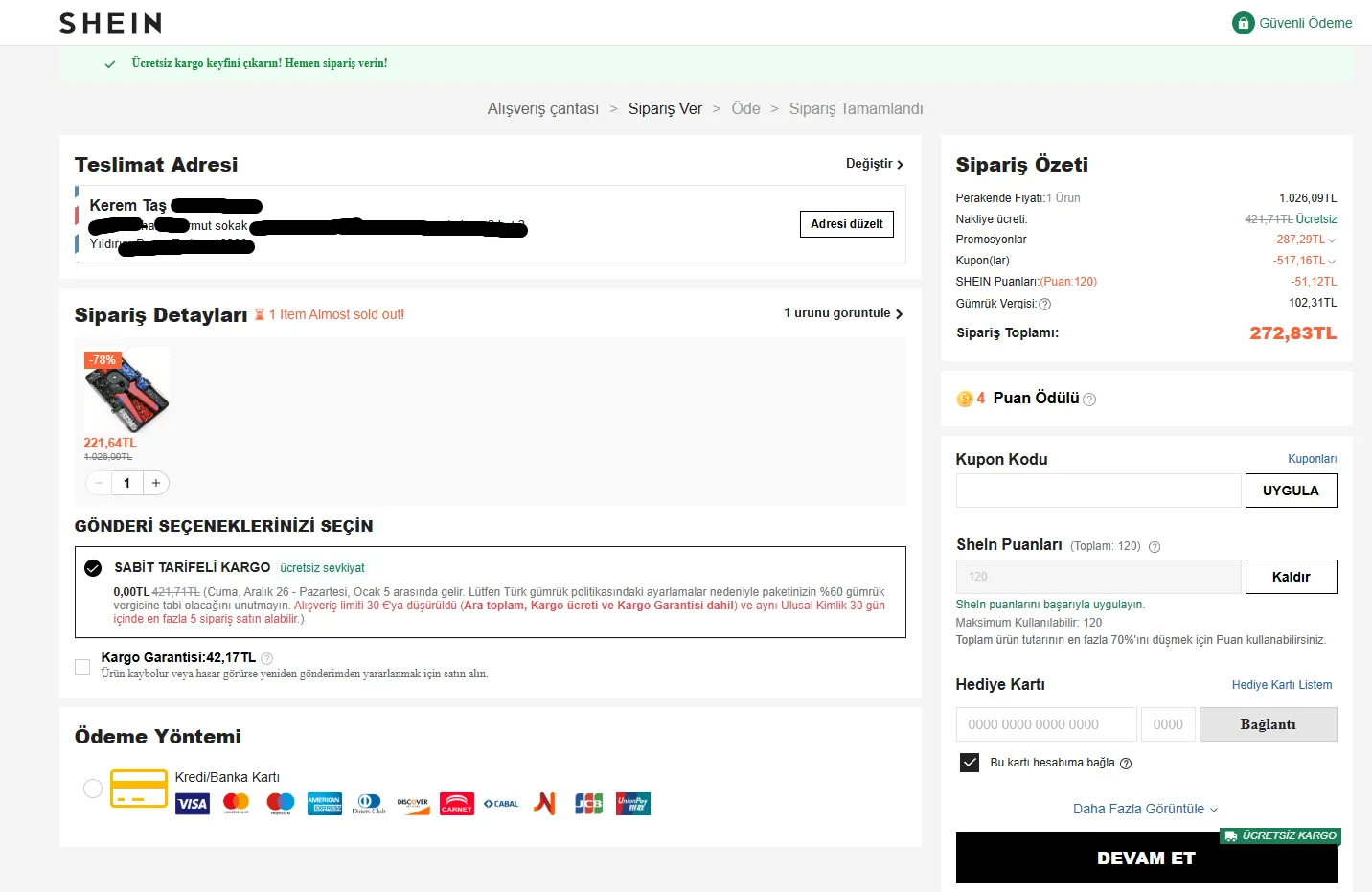The width and height of the screenshot is (1372, 892).
Task: Click the SheIn Puanları points field
Action: (1099, 577)
